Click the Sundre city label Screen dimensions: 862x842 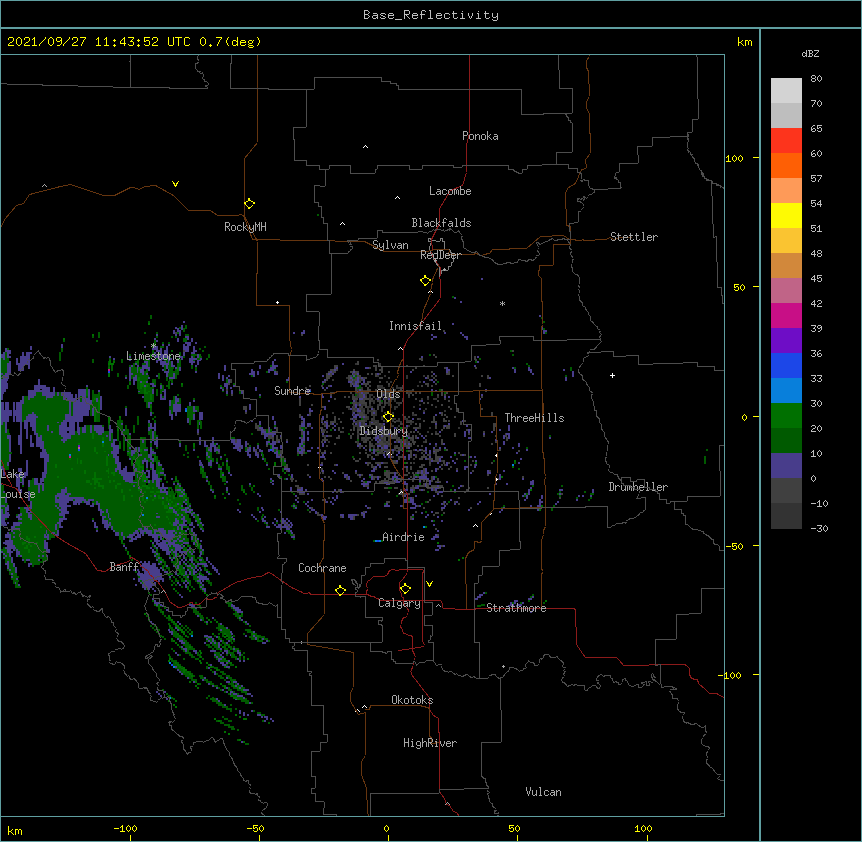pyautogui.click(x=292, y=391)
